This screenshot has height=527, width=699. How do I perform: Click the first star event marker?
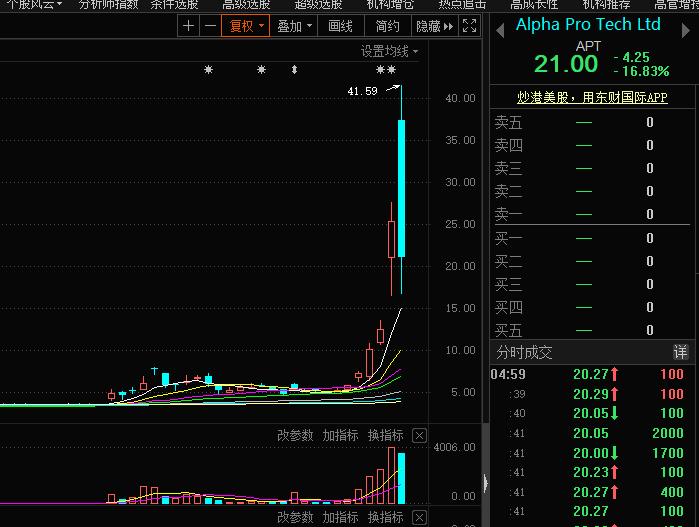[208, 70]
